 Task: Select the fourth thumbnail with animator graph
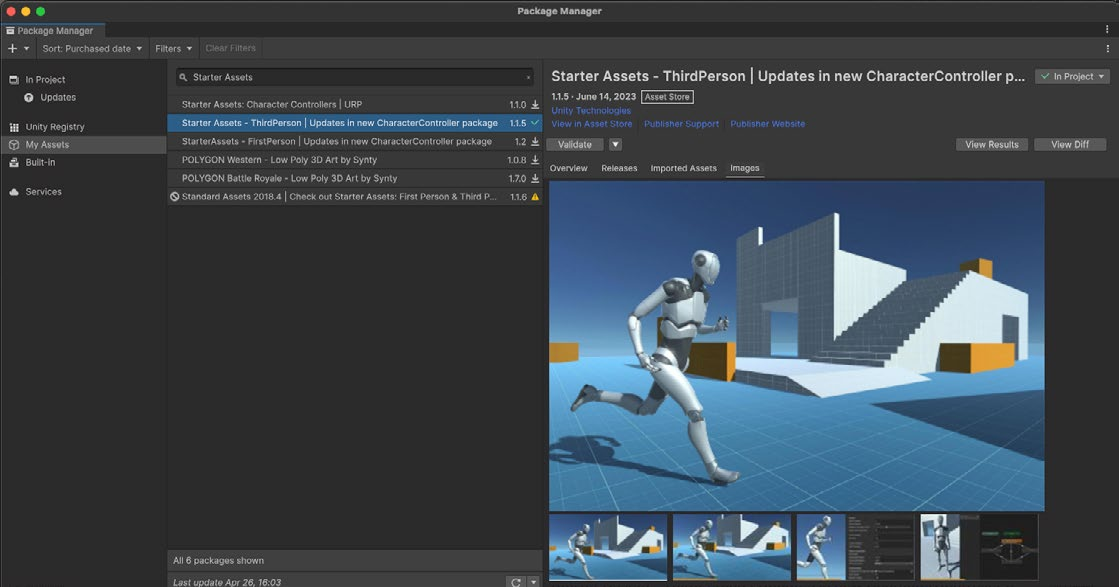[979, 547]
